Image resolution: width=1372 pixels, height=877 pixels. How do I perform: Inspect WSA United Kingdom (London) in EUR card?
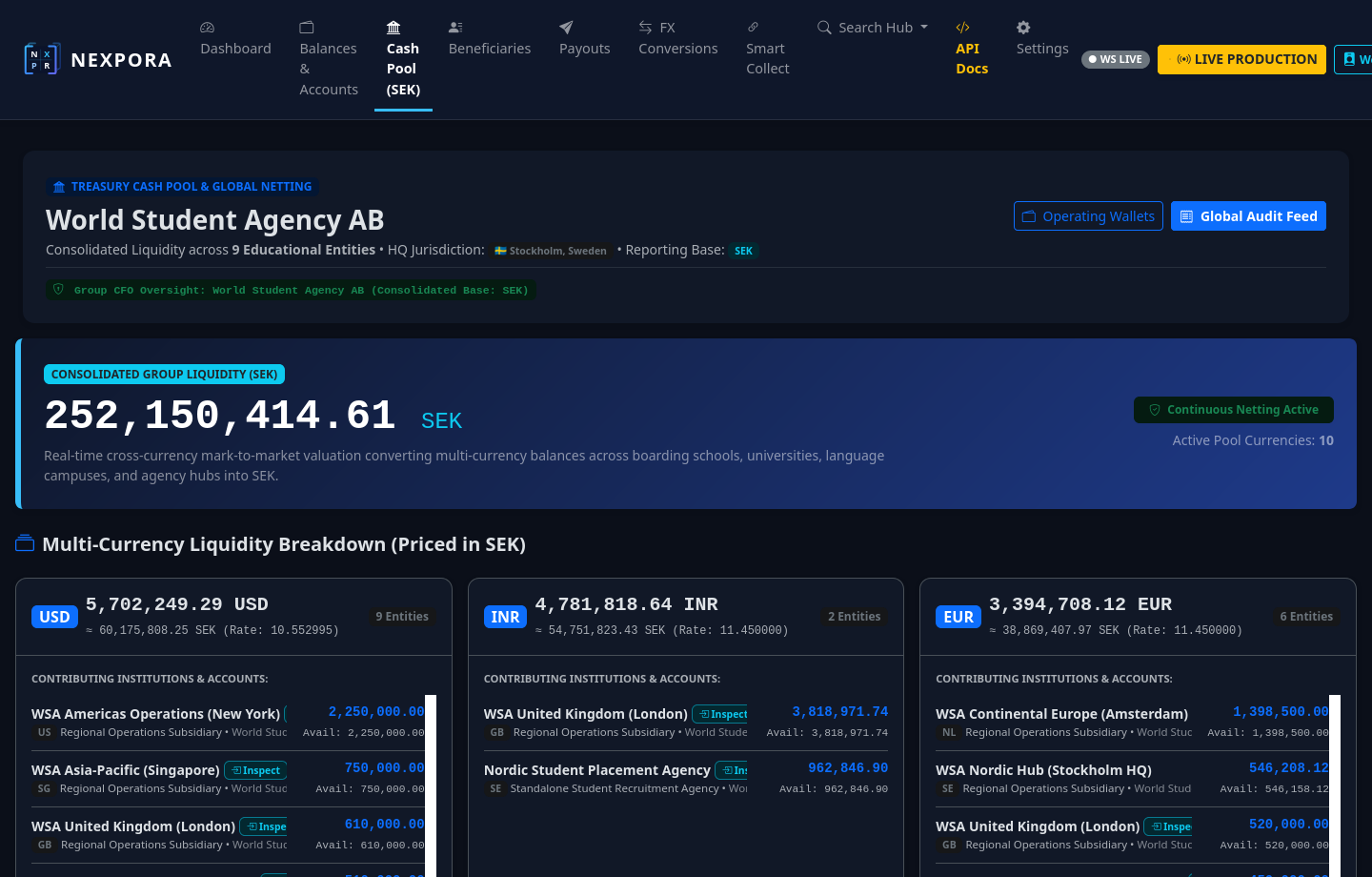coord(1167,826)
